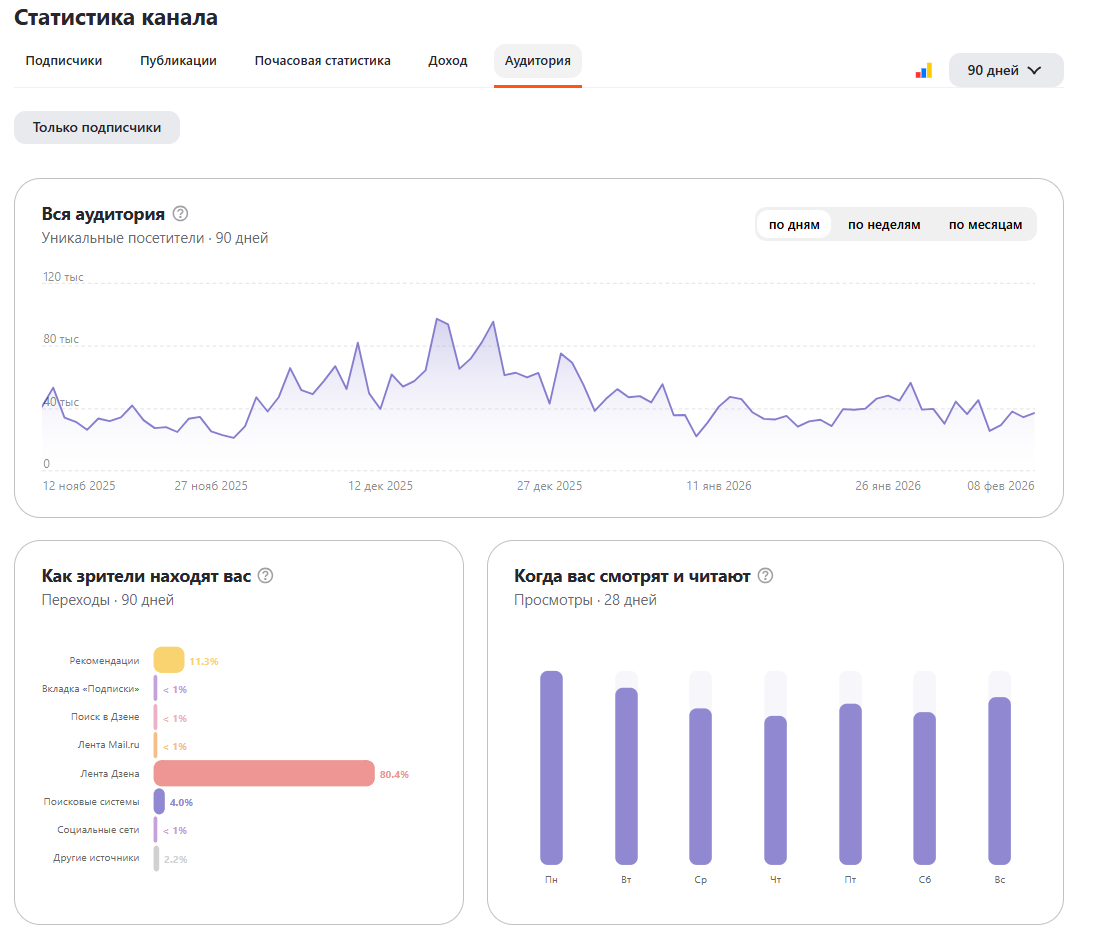Screen dimensions: 1094x934
Task: Click the Поисковые системы purple bar
Action: 159,801
